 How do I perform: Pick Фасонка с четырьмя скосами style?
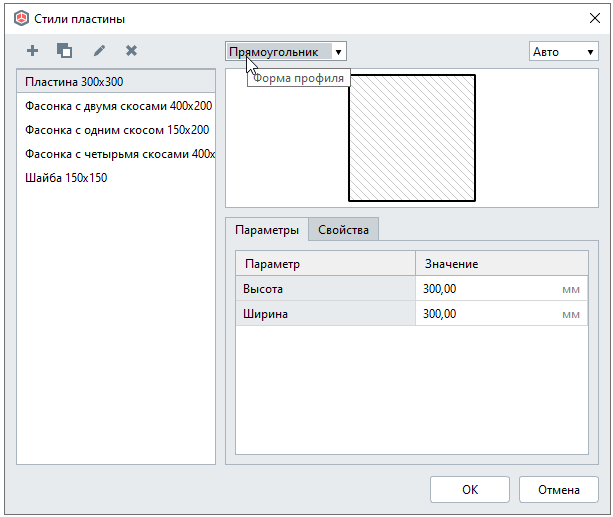tap(116, 154)
